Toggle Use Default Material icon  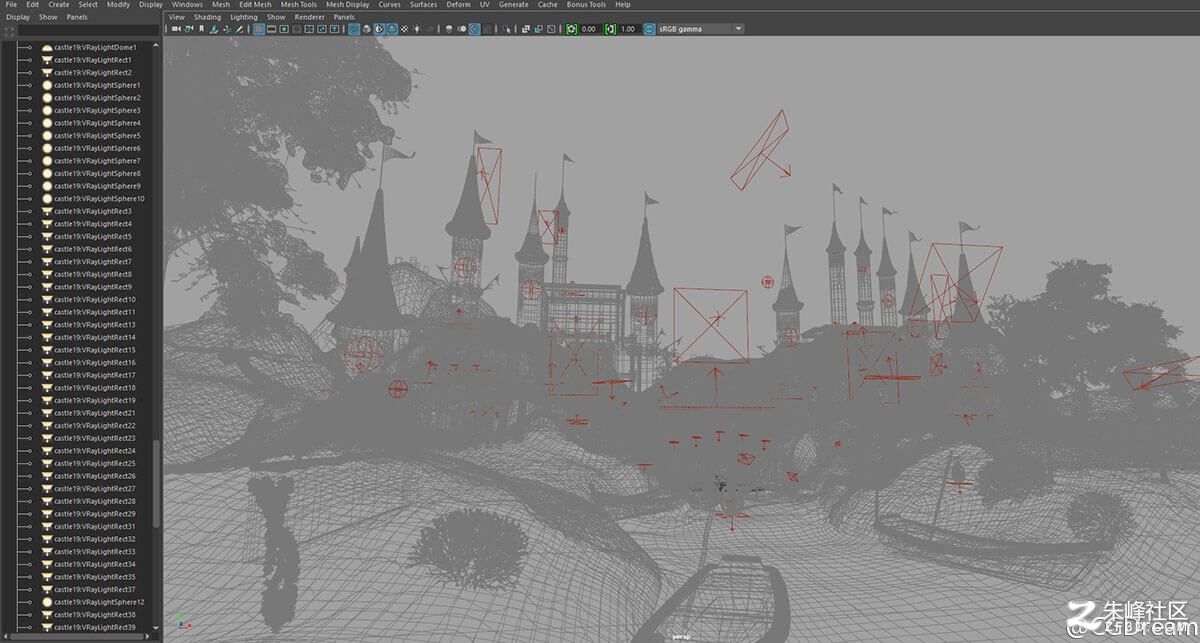tap(378, 29)
